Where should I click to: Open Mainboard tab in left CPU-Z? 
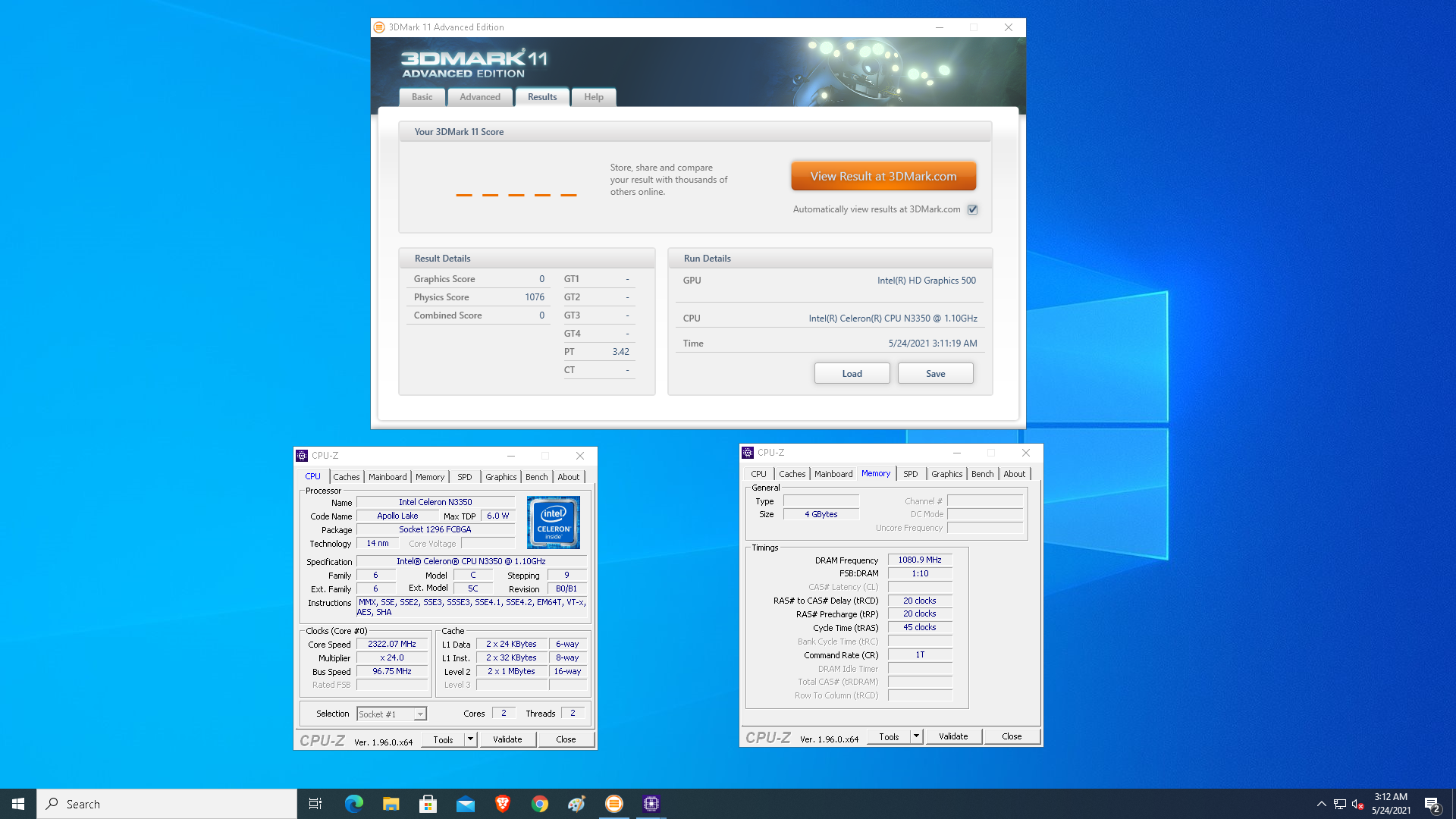(388, 477)
